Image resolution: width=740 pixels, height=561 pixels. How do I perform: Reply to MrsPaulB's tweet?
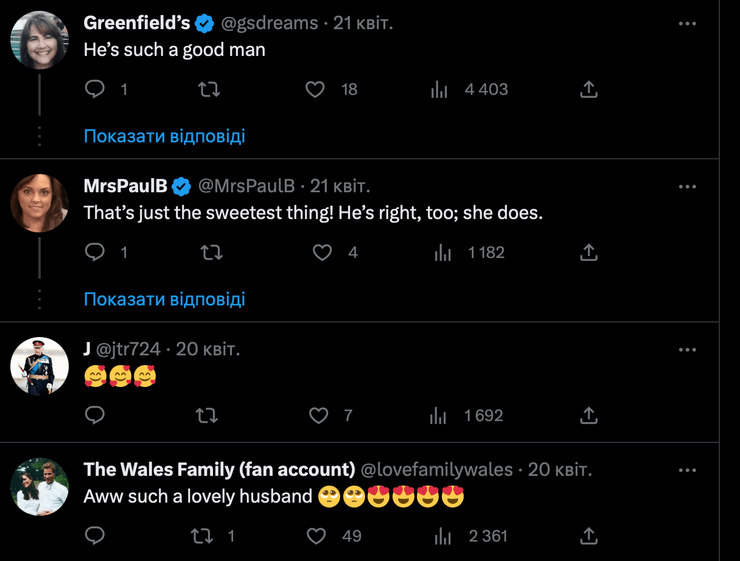pos(95,253)
